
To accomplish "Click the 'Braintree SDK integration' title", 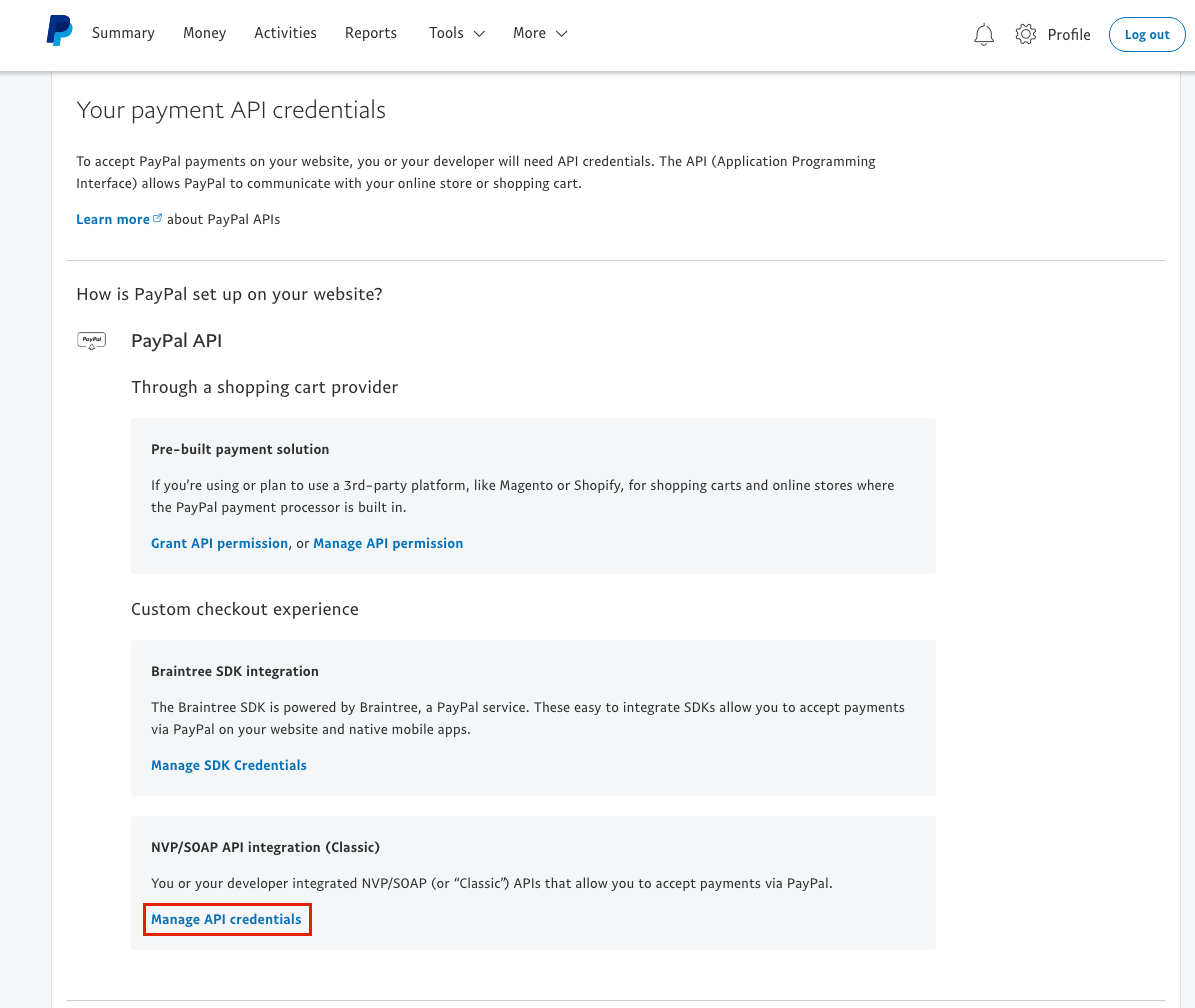I will click(x=235, y=671).
